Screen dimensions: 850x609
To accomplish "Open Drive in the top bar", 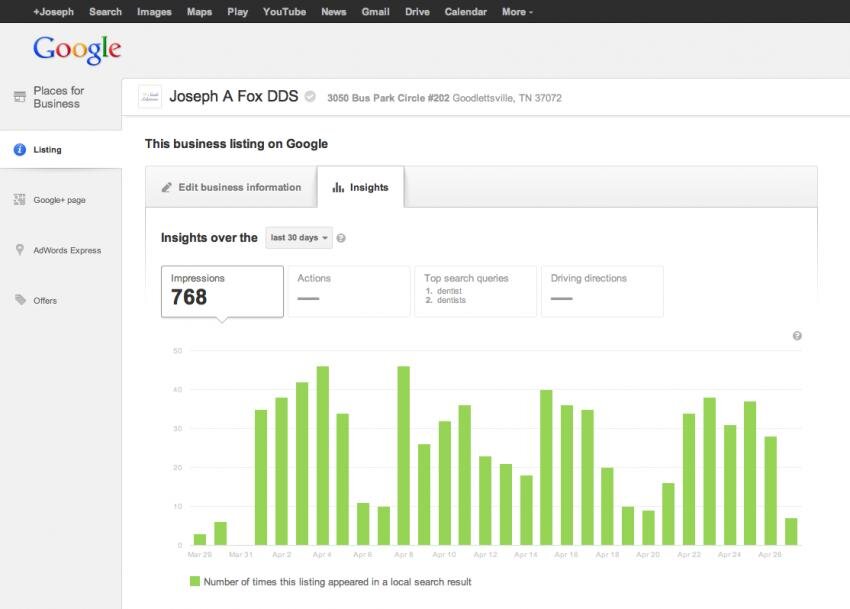I will [417, 11].
